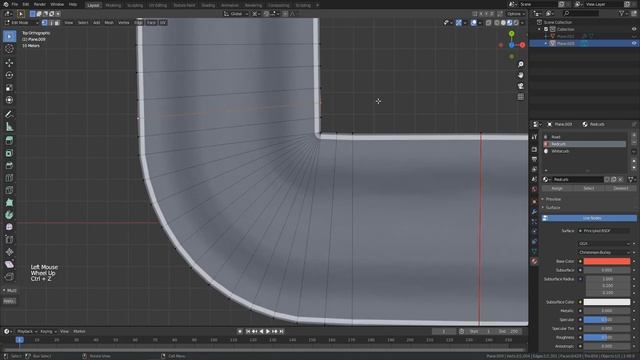Click the zoom magnifier viewport gizmo
640x360 pixels.
coord(520,64)
